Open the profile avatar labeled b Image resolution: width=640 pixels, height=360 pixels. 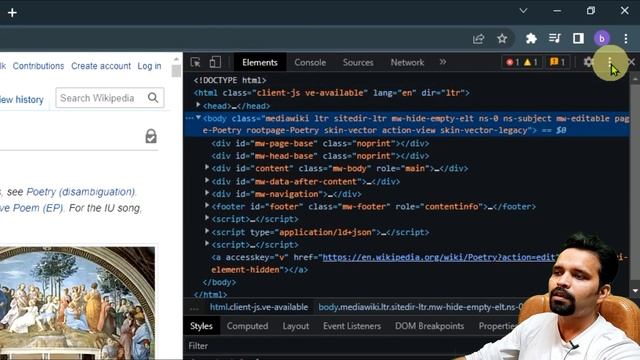602,39
